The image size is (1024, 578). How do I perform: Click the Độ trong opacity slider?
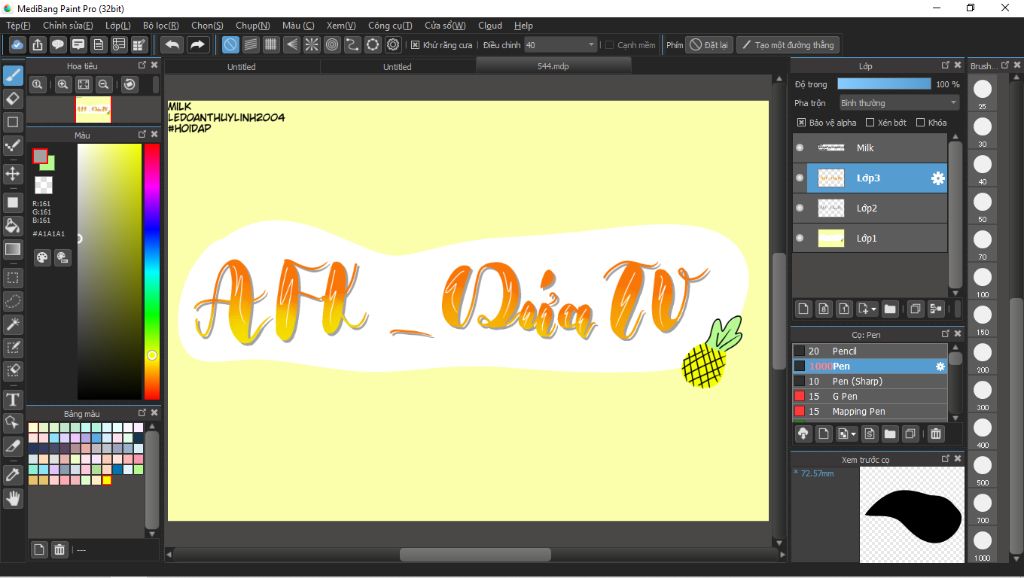884,84
